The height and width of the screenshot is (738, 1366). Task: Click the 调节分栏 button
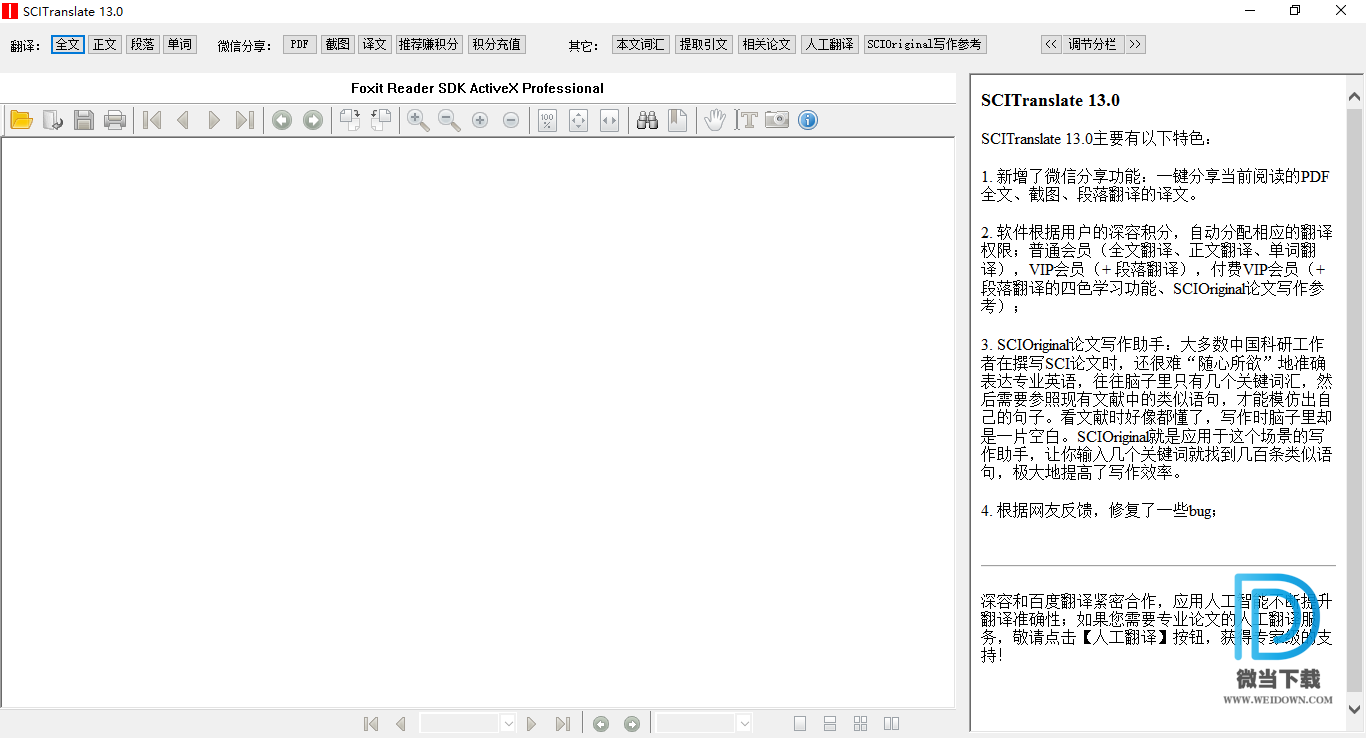coord(1093,45)
